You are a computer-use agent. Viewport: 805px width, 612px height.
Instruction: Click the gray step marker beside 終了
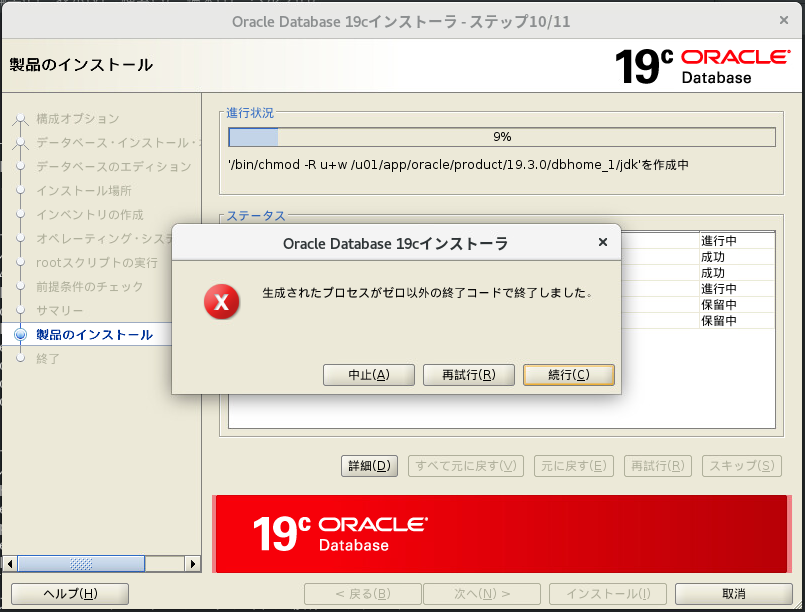pyautogui.click(x=20, y=359)
